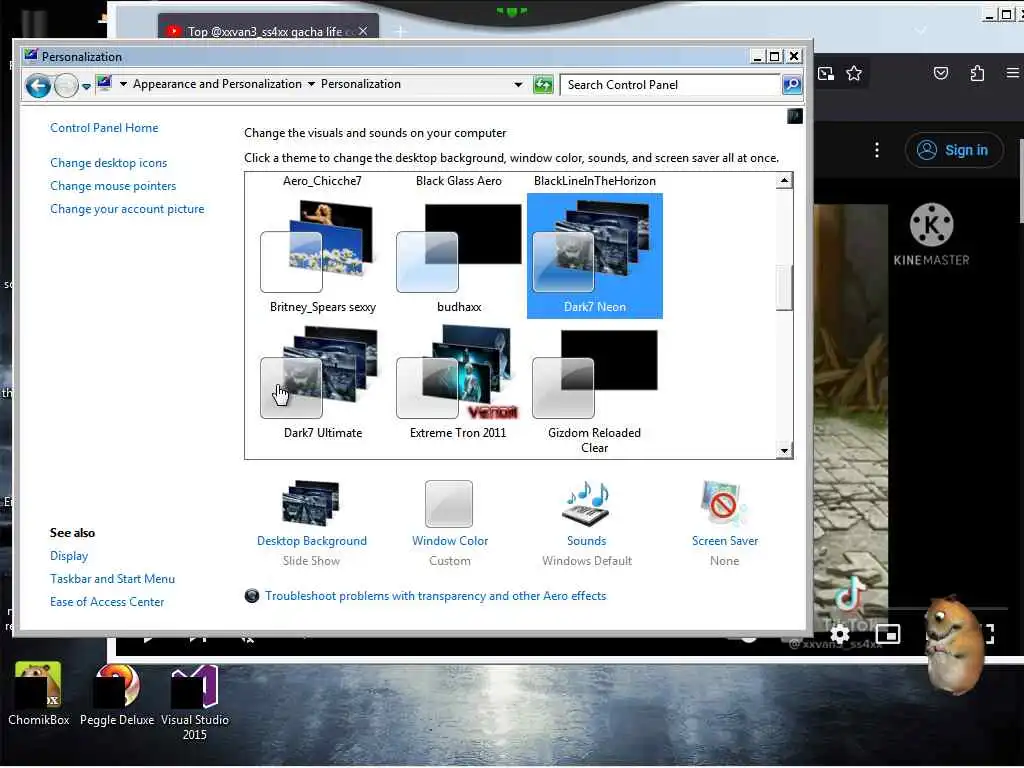Open Change mouse pointers link

(113, 186)
